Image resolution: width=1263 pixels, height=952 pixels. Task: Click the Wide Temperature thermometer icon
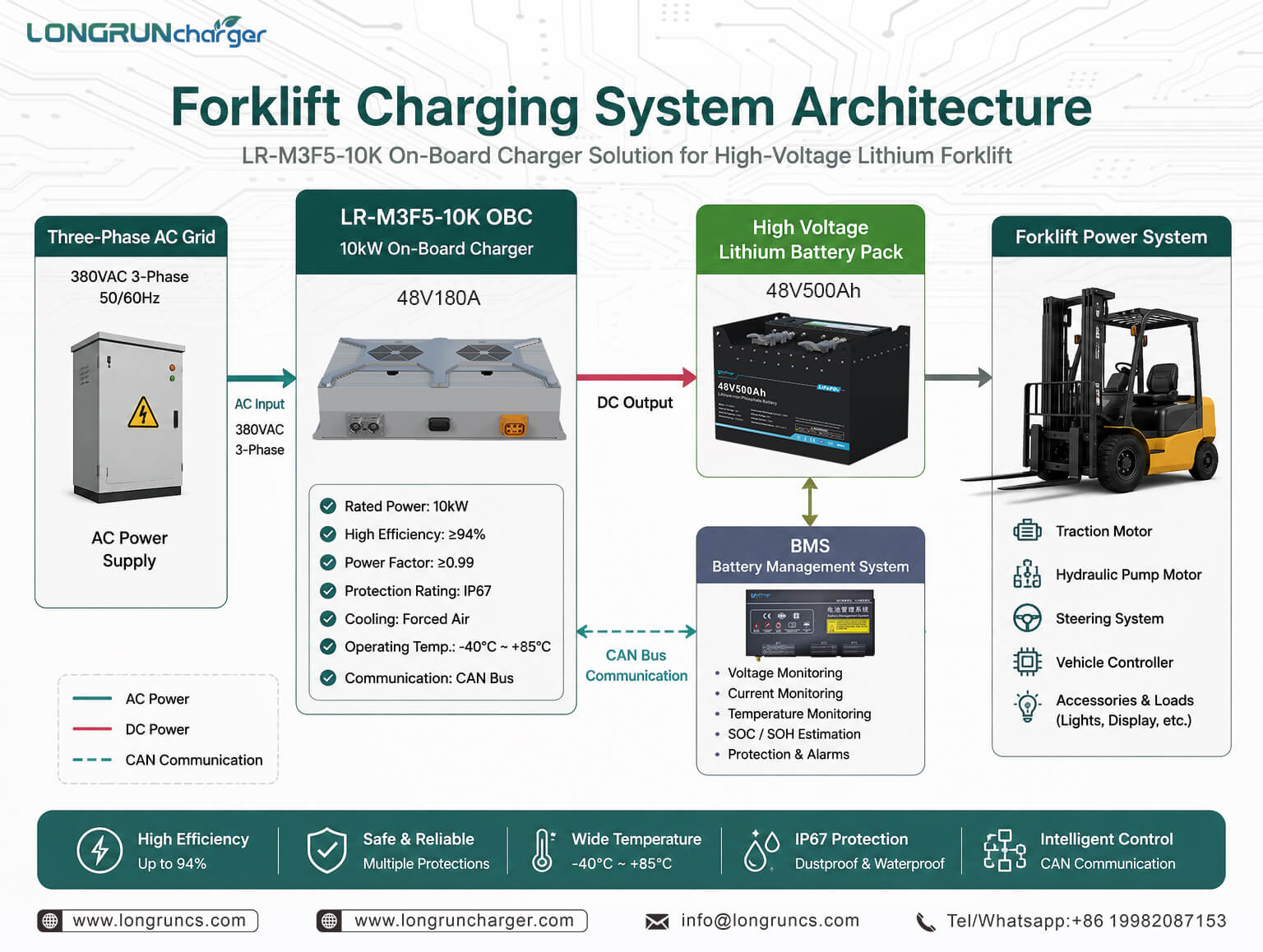543,850
